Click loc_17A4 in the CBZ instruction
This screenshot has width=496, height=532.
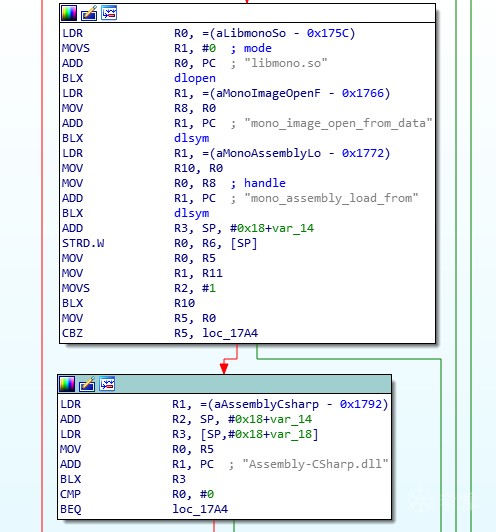tap(230, 333)
